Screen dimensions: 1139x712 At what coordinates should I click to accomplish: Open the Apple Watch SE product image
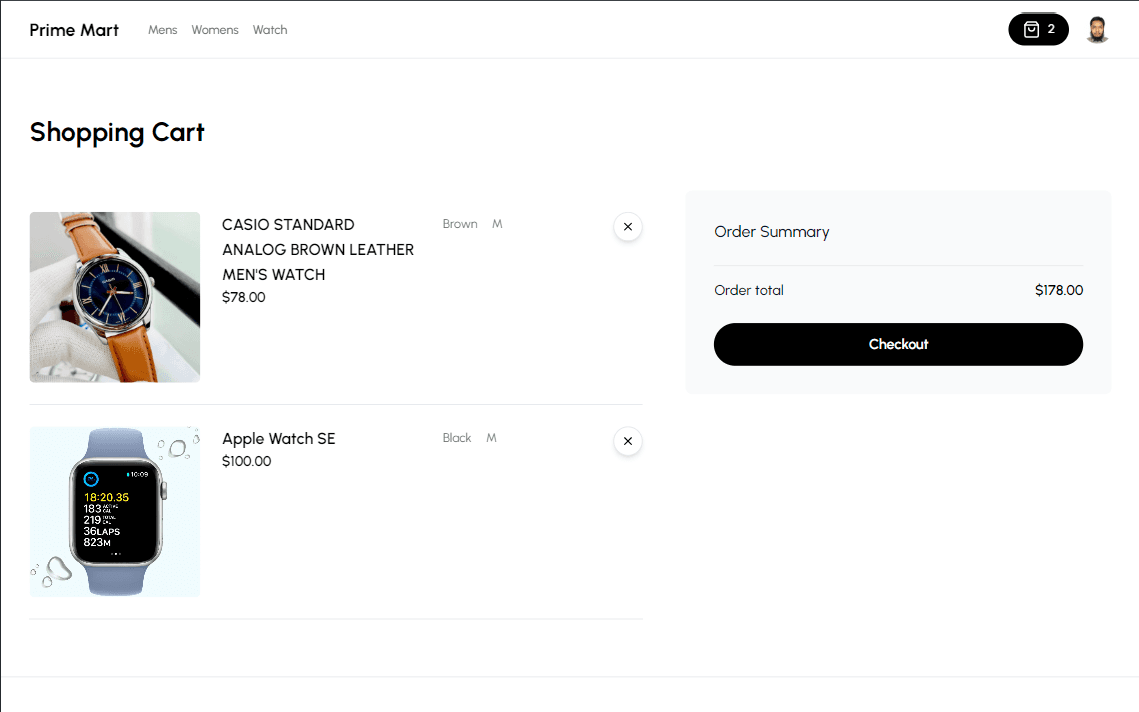pos(115,512)
